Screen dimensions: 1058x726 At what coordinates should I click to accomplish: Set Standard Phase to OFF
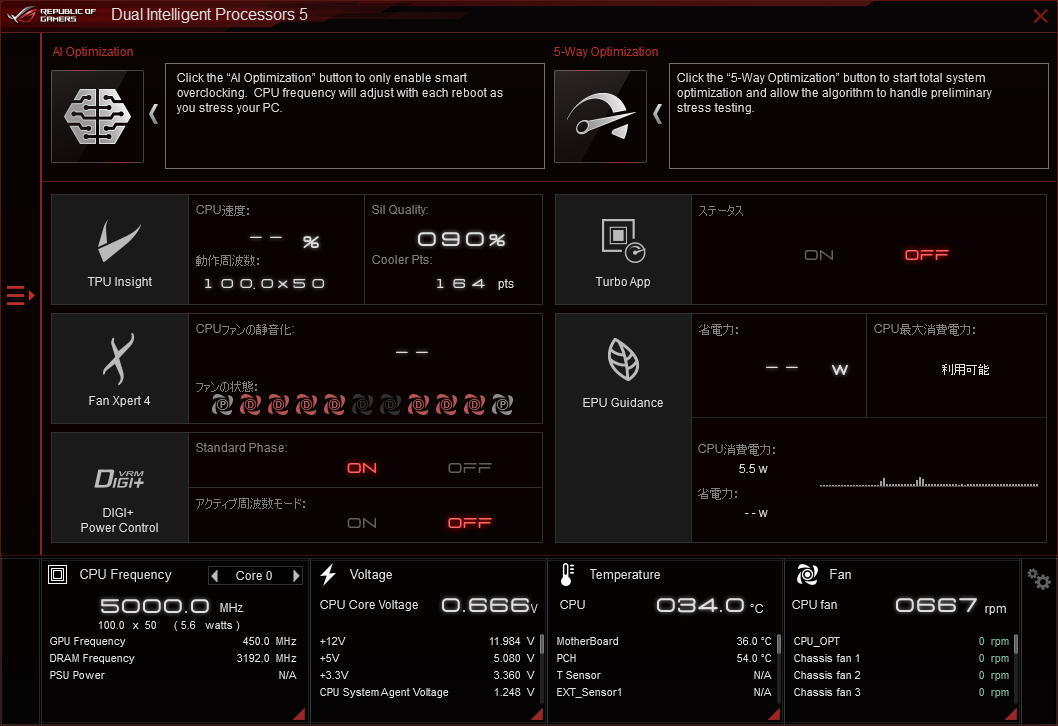[x=470, y=468]
